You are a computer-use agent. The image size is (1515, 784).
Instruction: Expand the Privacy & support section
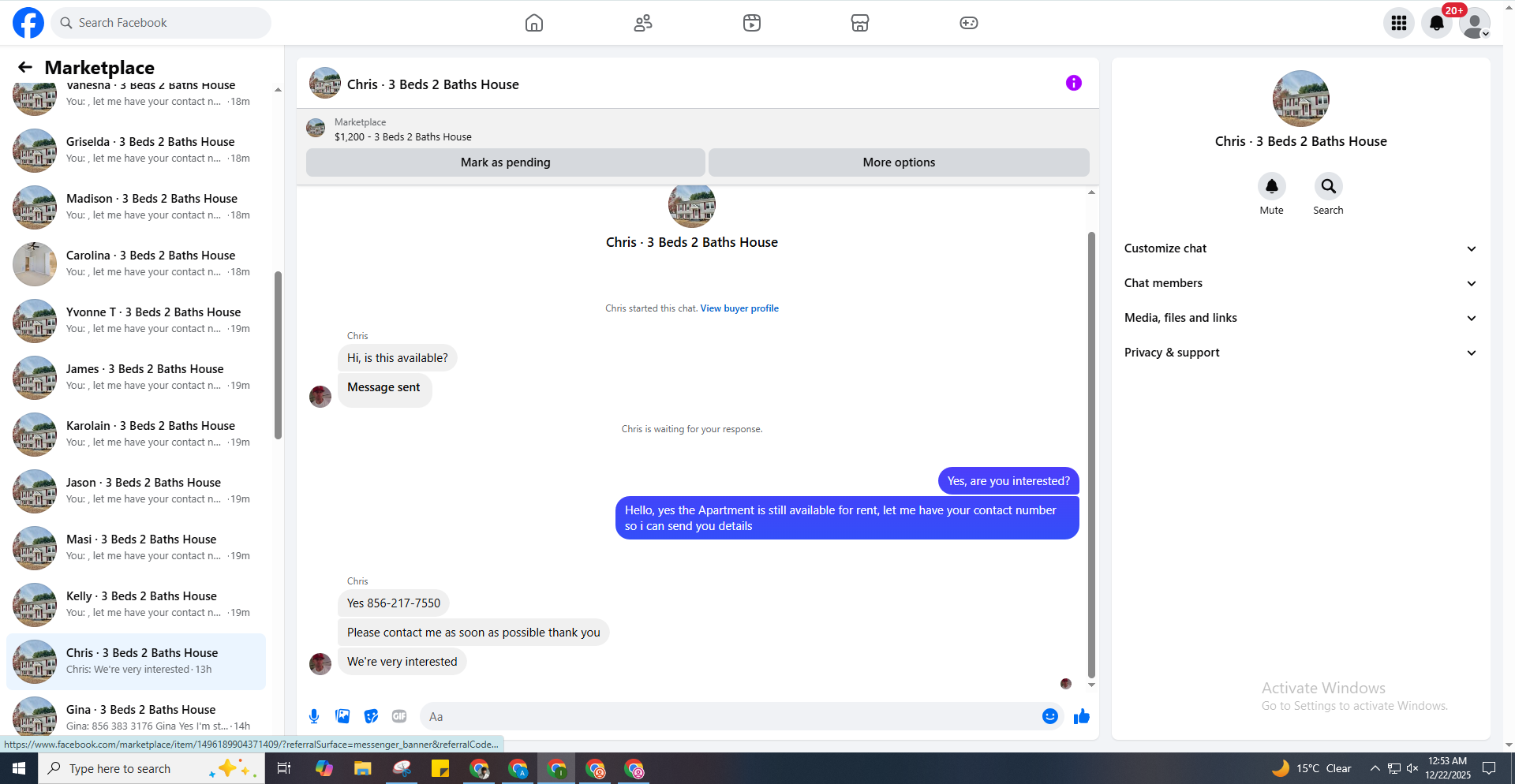(1300, 353)
